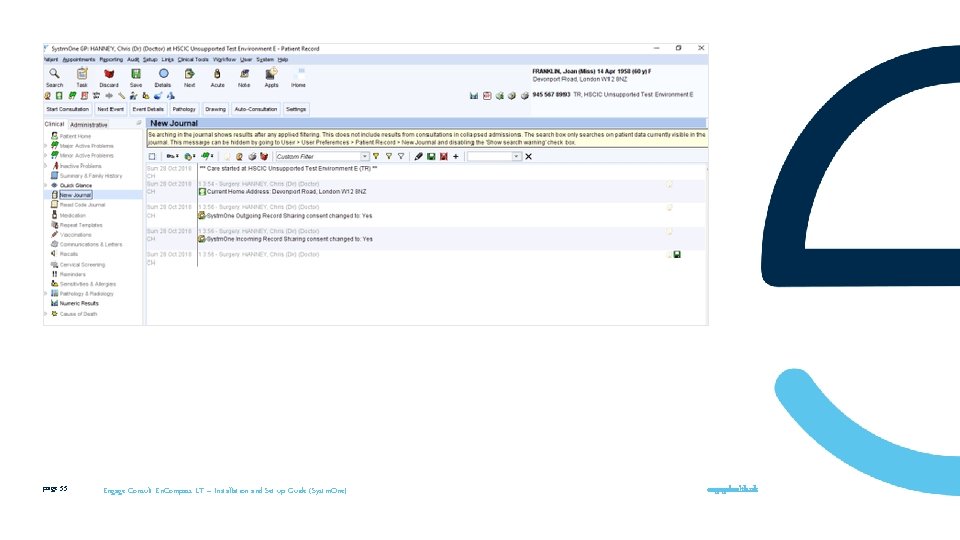Open the Appointments menu
960x540 pixels.
79,60
